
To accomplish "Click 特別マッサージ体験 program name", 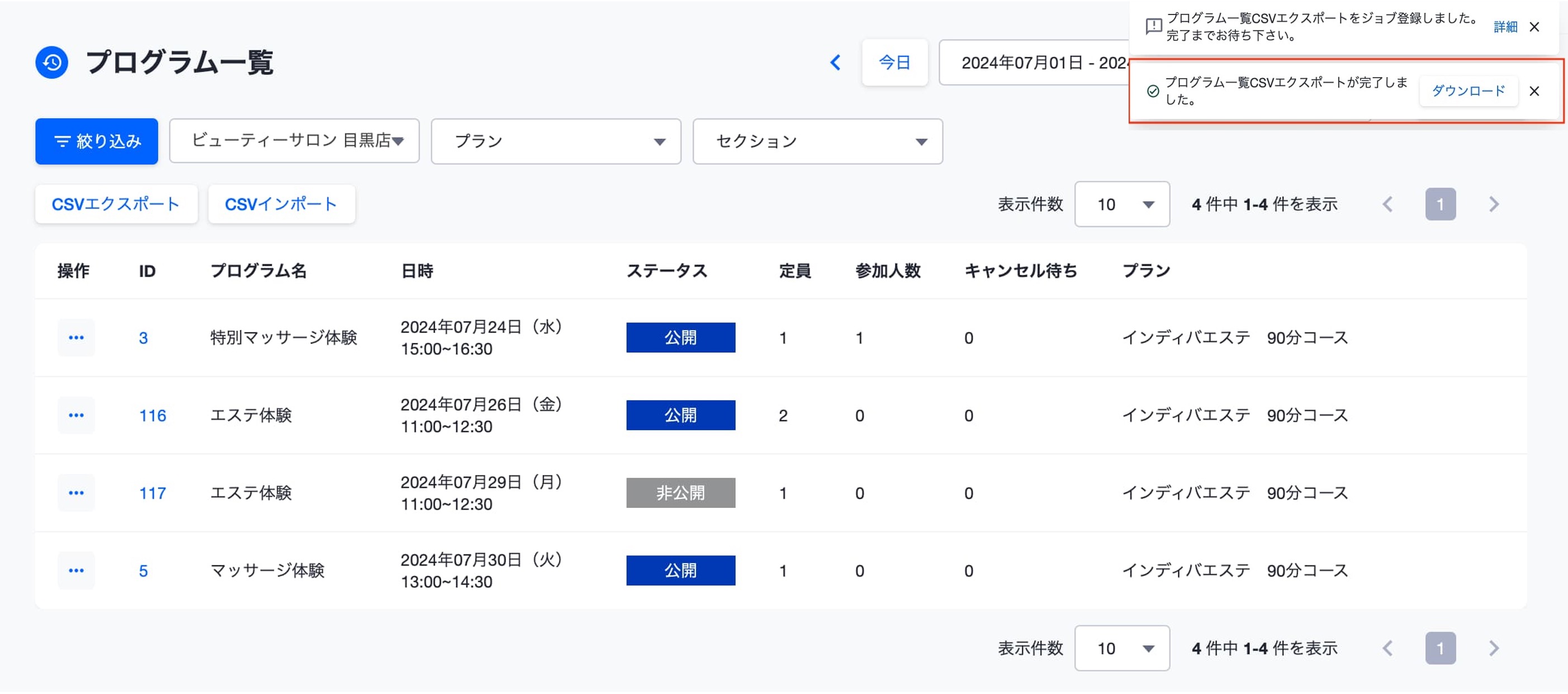I will [283, 338].
